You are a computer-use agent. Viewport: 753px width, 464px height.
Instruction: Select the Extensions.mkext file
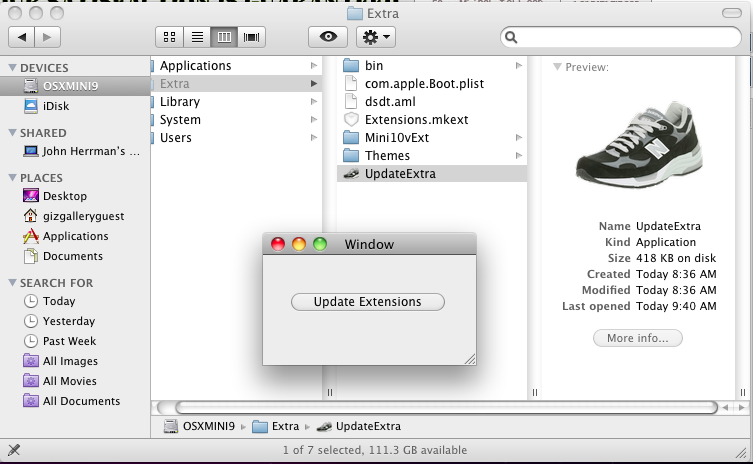(x=432, y=120)
